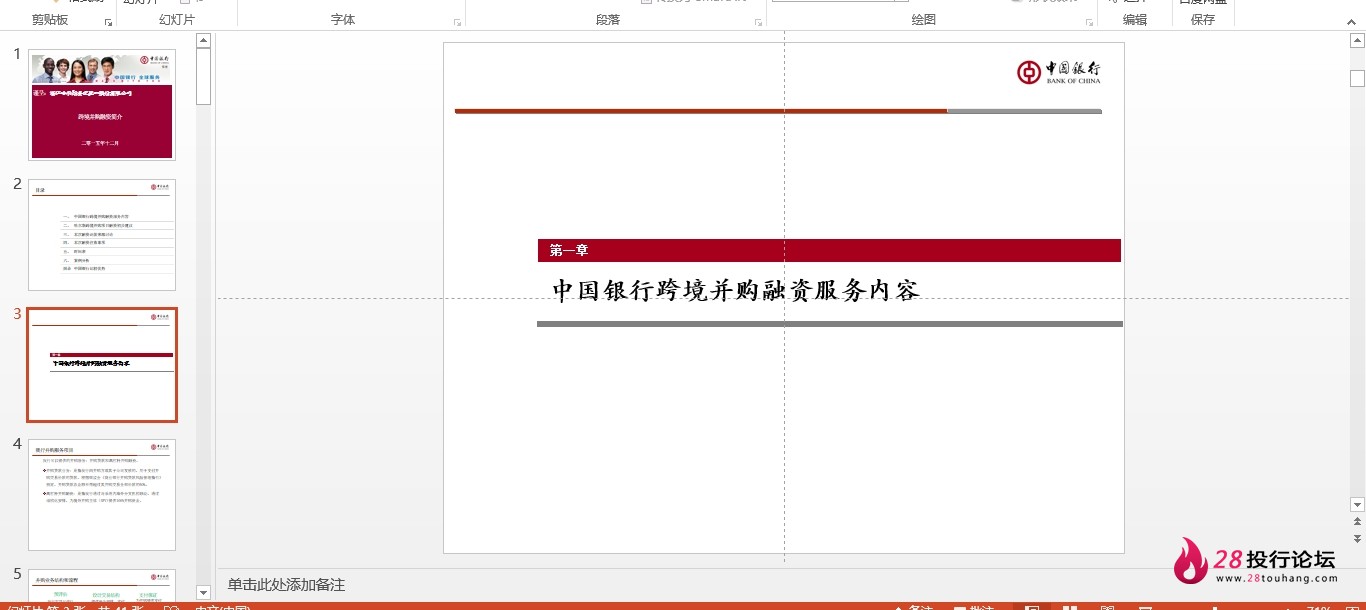Screen dimensions: 1366x610
Task: Click the slide title 中国银行跨境并购融资服务内容
Action: pos(735,290)
